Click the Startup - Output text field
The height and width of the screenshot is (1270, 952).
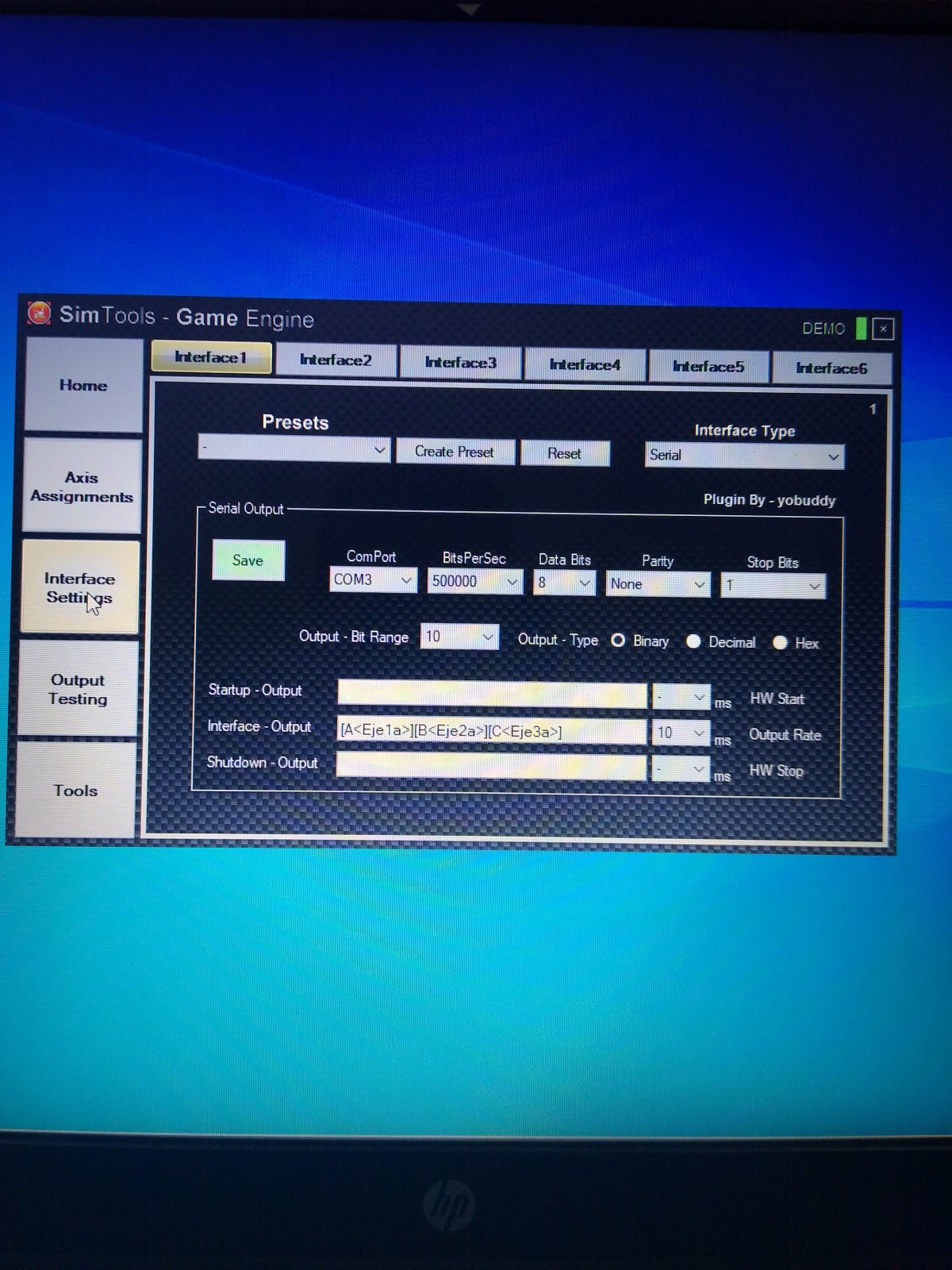[x=491, y=694]
